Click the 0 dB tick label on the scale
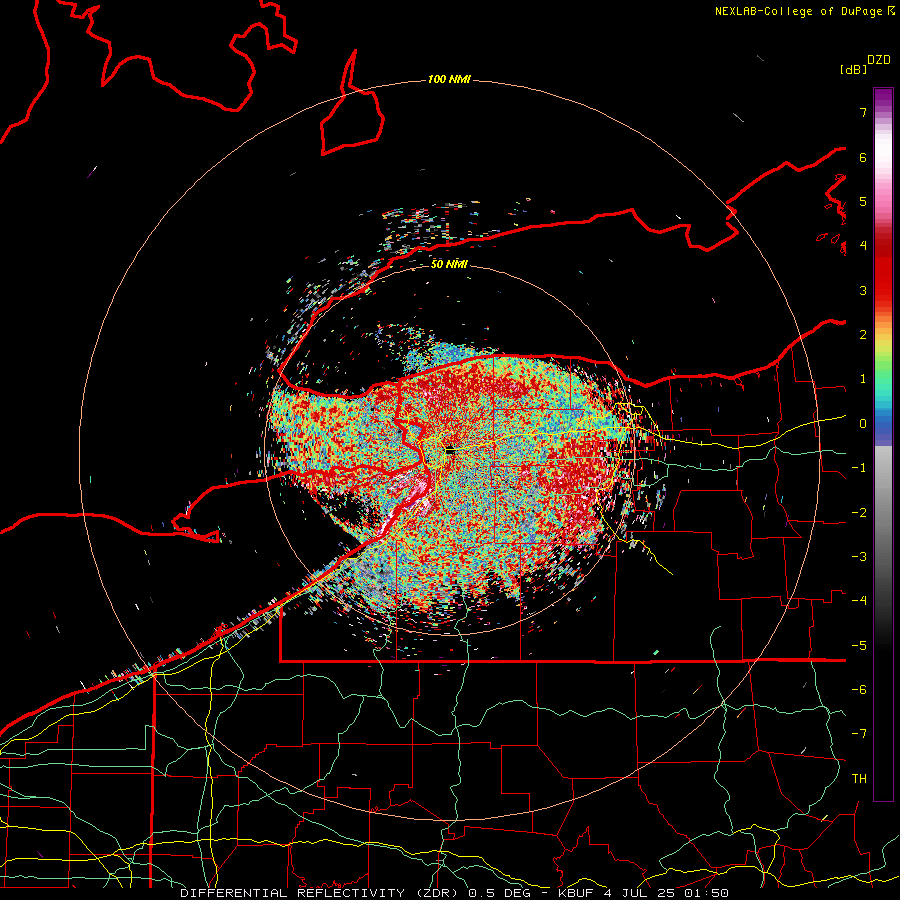Screen dimensions: 900x900 point(863,424)
